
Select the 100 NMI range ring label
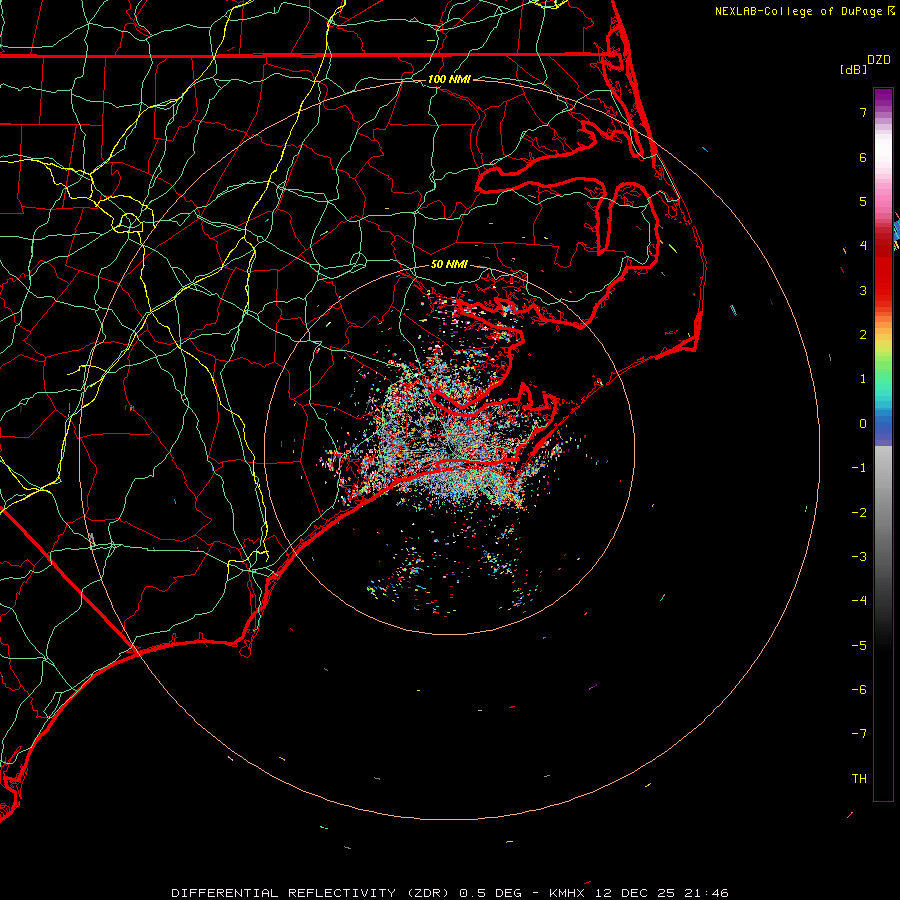(x=449, y=79)
